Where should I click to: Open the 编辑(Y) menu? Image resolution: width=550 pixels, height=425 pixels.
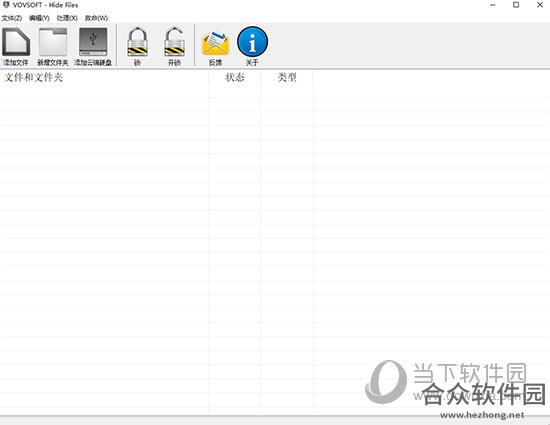pos(39,18)
